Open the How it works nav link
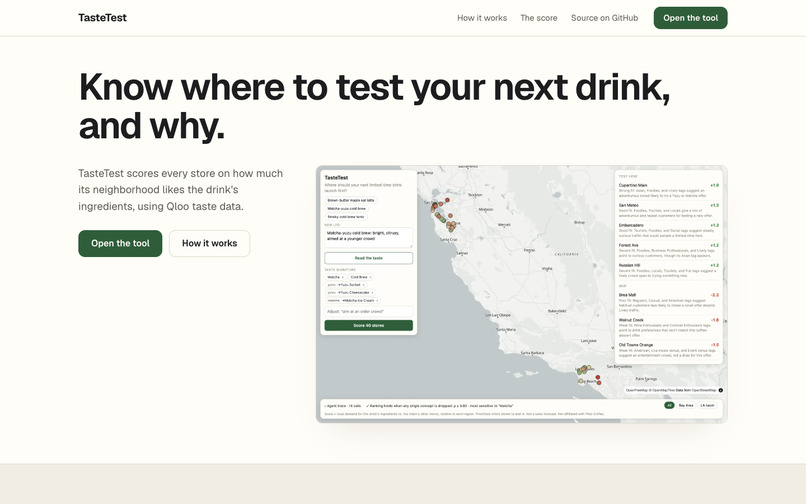The image size is (806, 504). [x=482, y=18]
